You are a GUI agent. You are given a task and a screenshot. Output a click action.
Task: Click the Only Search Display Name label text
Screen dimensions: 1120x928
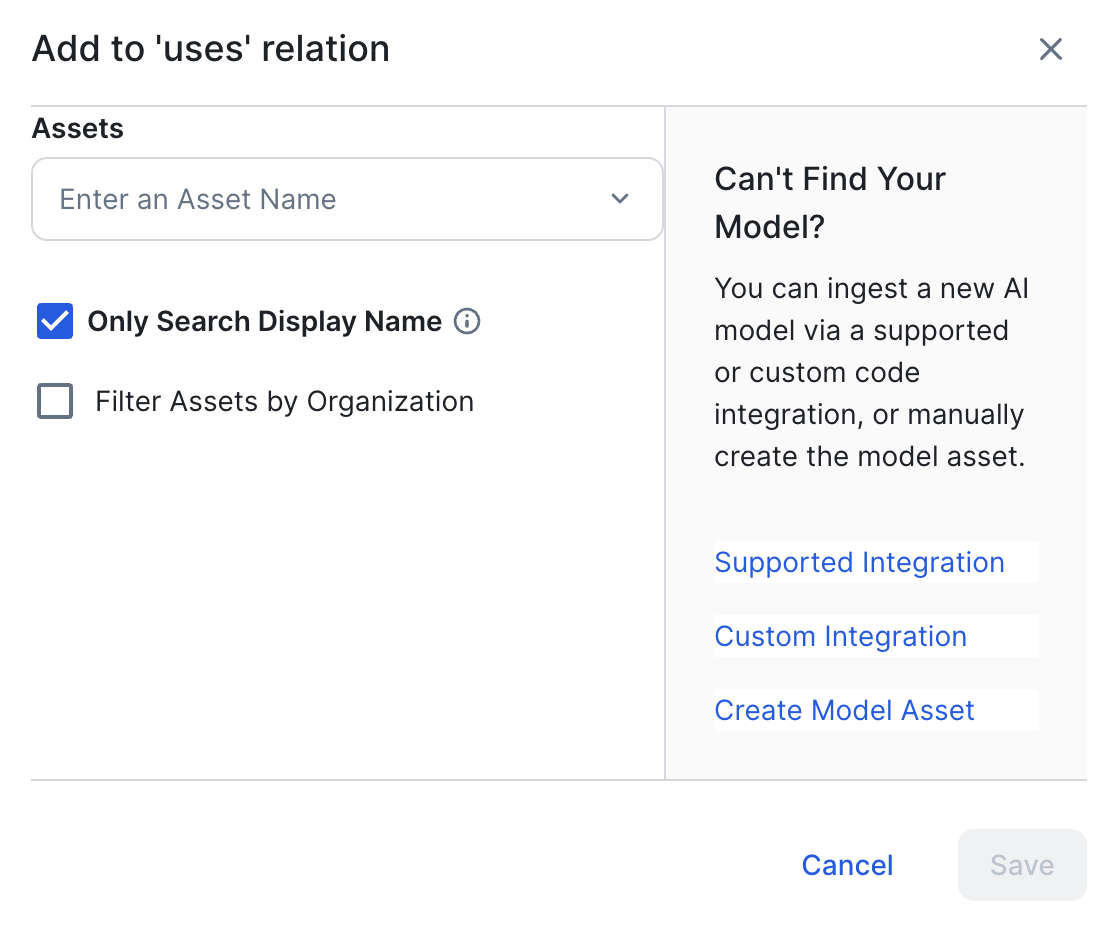tap(264, 321)
